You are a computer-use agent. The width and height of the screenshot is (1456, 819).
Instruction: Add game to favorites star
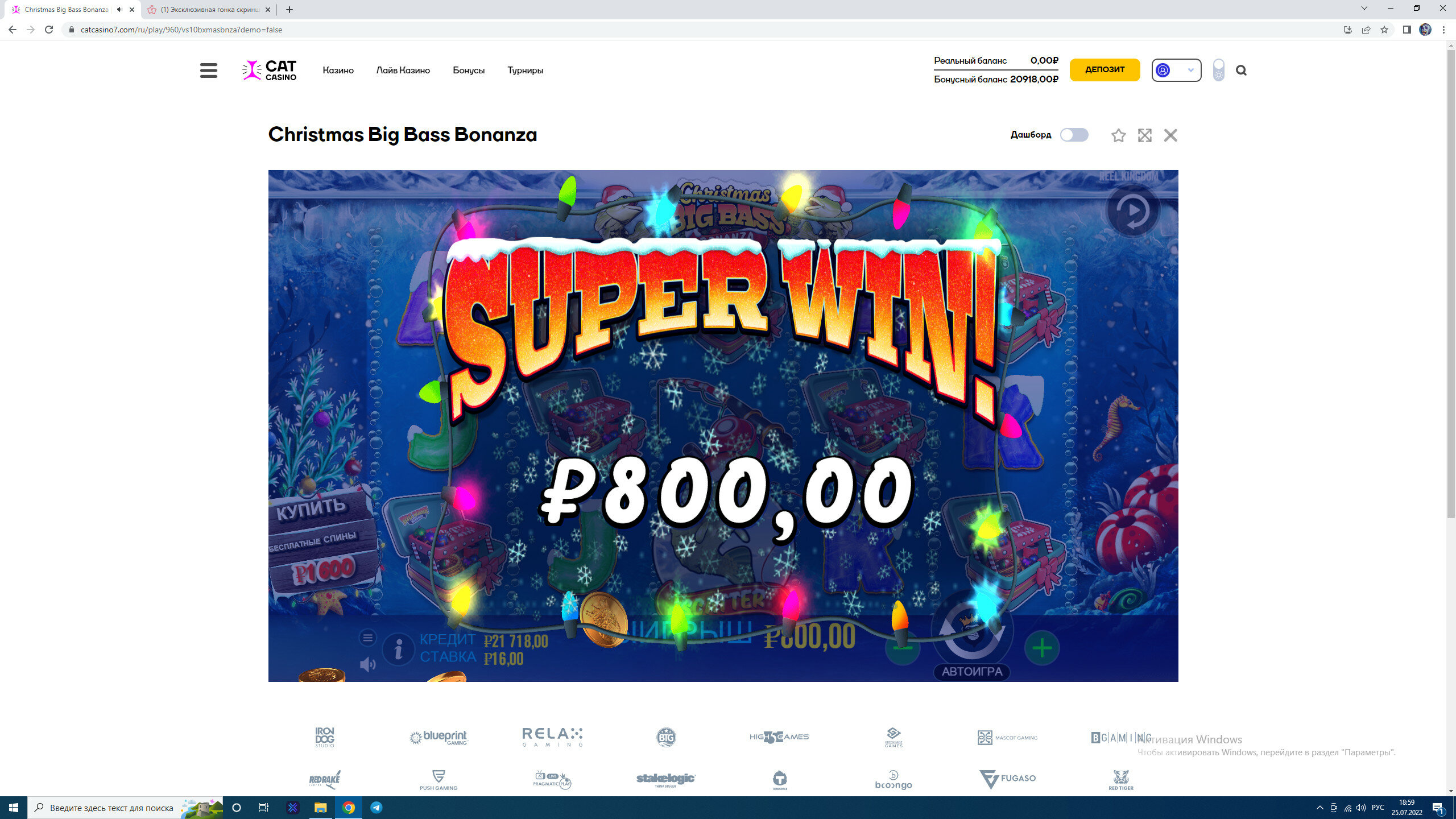(x=1118, y=135)
